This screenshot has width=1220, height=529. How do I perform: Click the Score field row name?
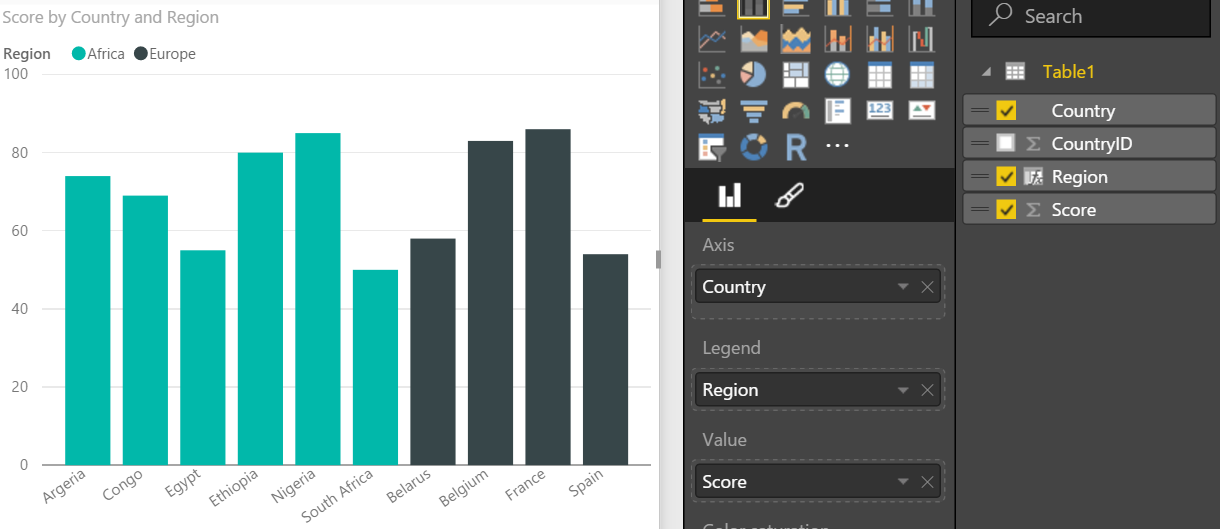1074,210
